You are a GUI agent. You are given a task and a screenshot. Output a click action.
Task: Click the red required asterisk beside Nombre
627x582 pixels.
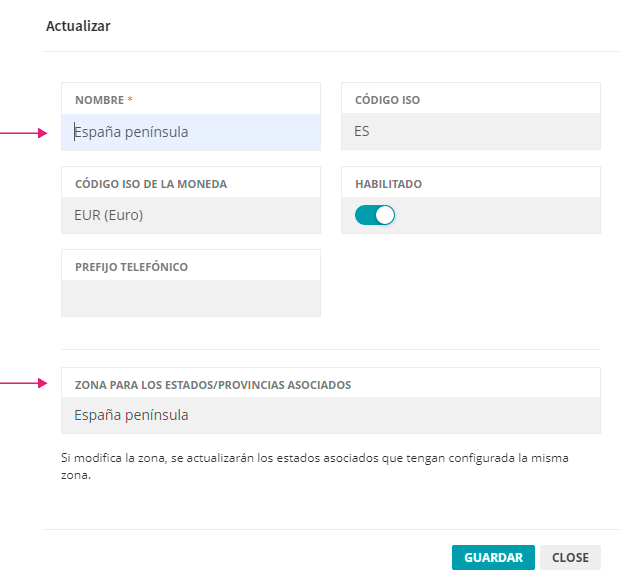(130, 100)
